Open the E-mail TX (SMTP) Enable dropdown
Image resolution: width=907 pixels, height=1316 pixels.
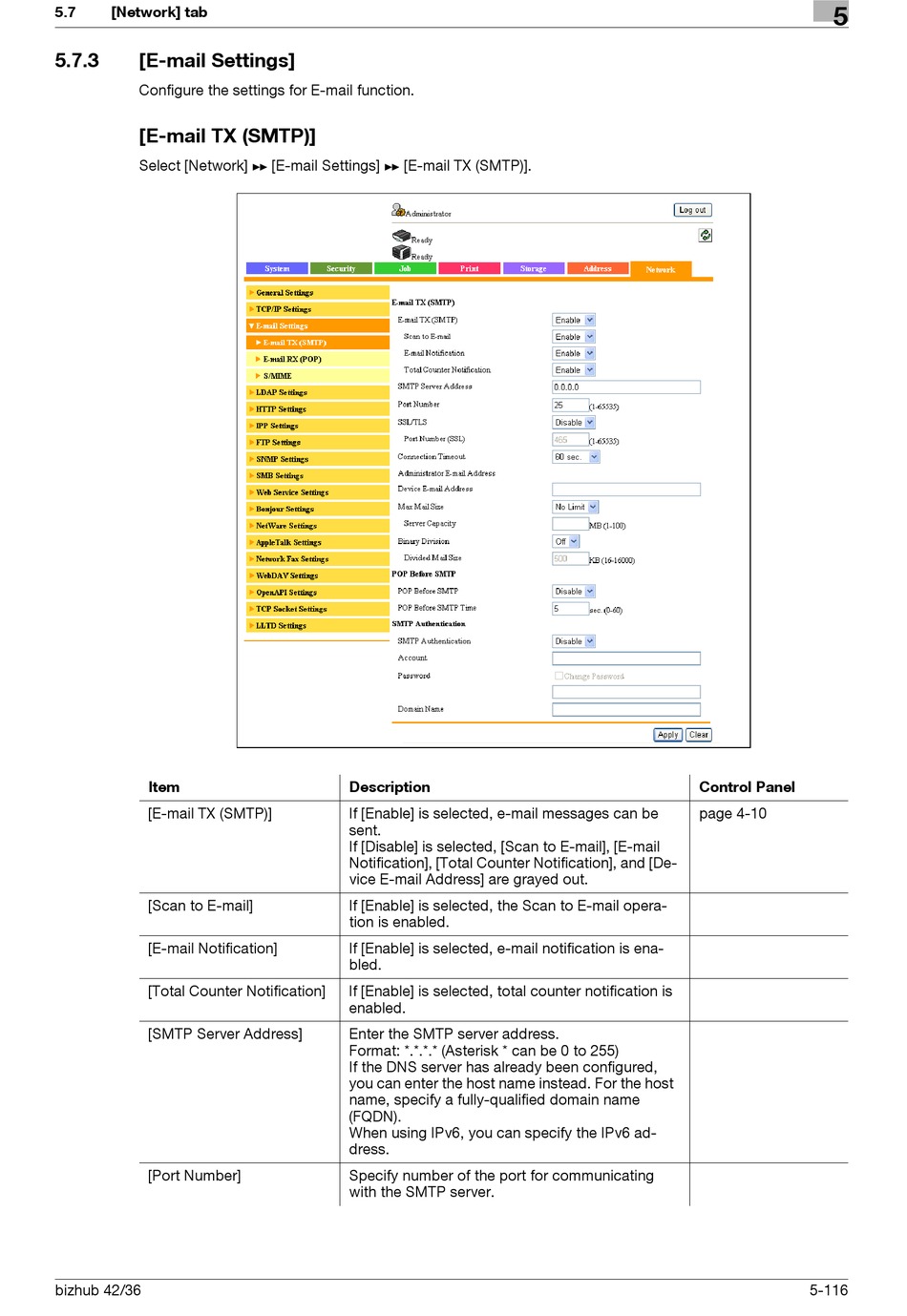click(574, 320)
